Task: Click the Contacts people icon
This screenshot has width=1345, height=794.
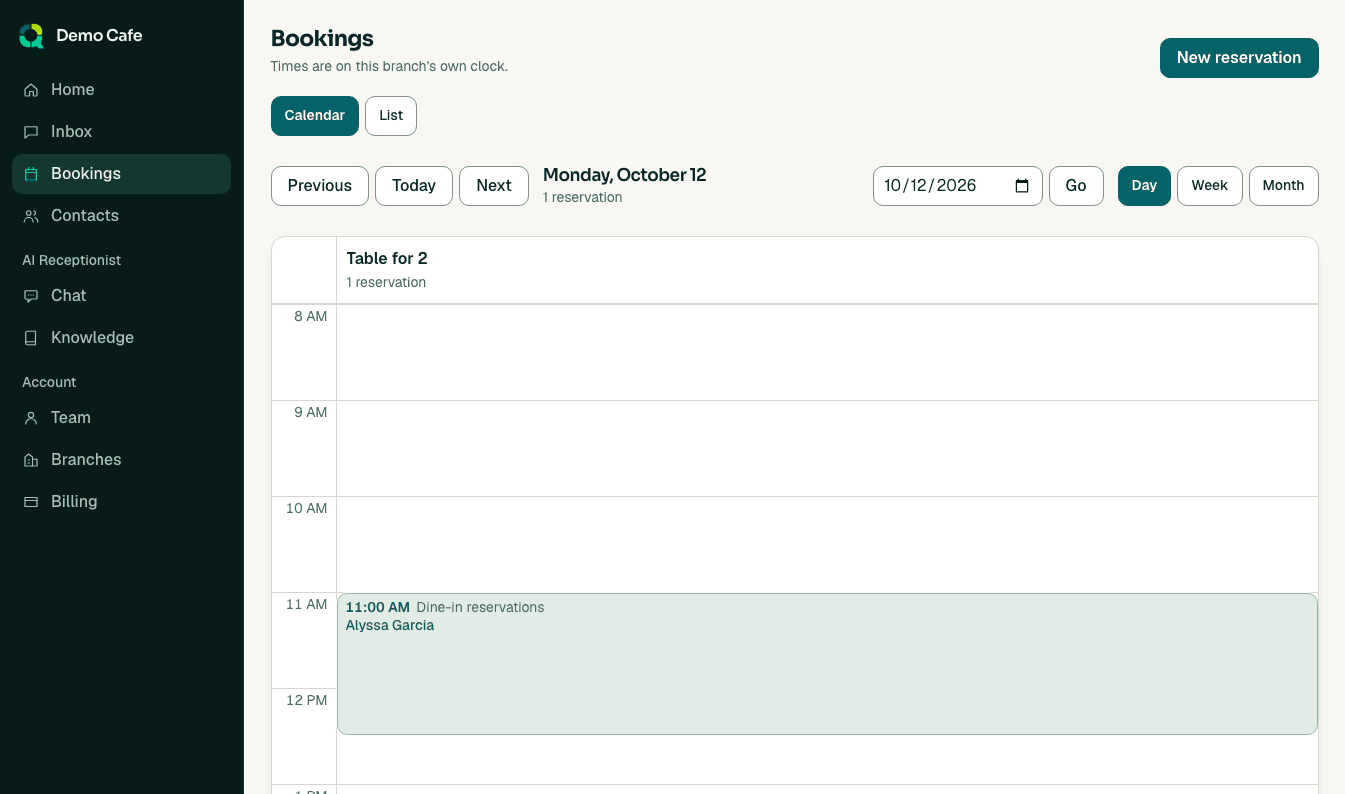Action: (x=31, y=216)
